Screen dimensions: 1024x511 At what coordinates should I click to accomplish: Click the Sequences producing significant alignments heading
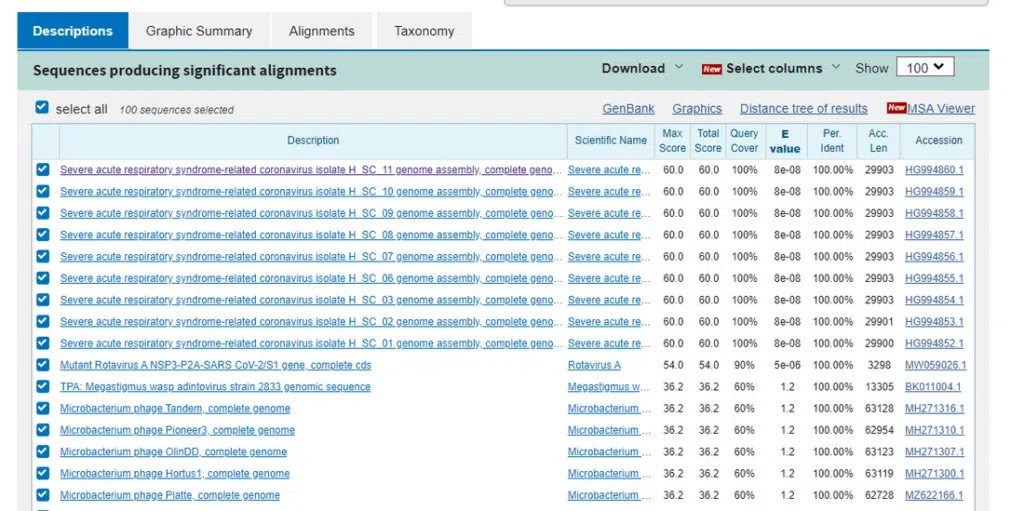coord(185,70)
